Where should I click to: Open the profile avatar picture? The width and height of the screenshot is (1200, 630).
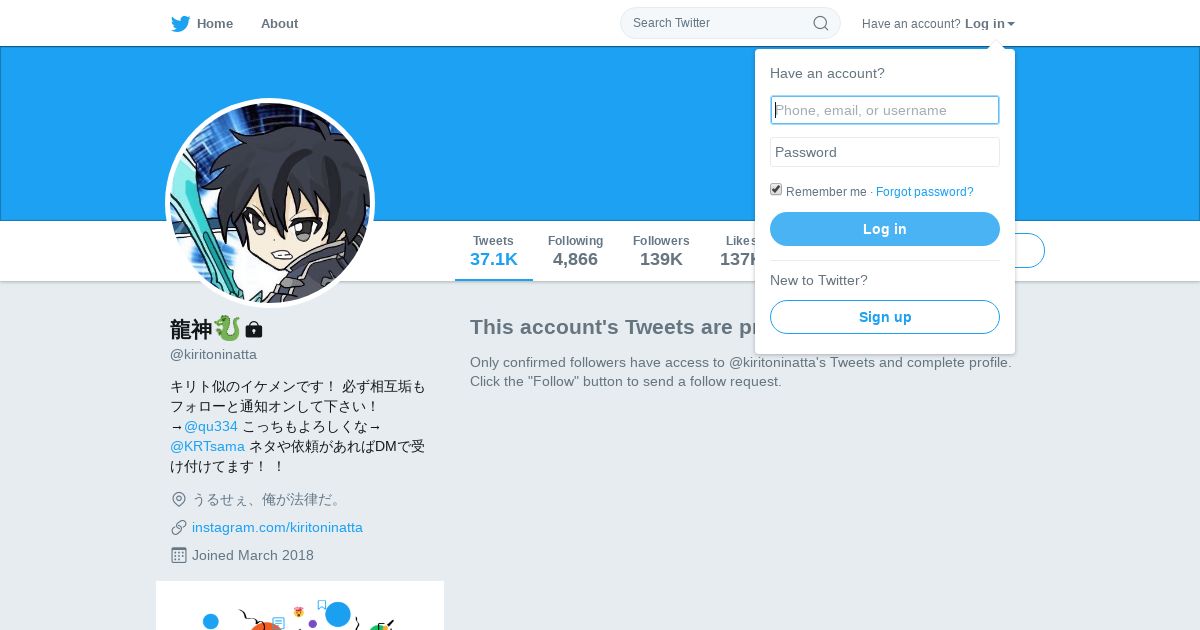point(270,203)
